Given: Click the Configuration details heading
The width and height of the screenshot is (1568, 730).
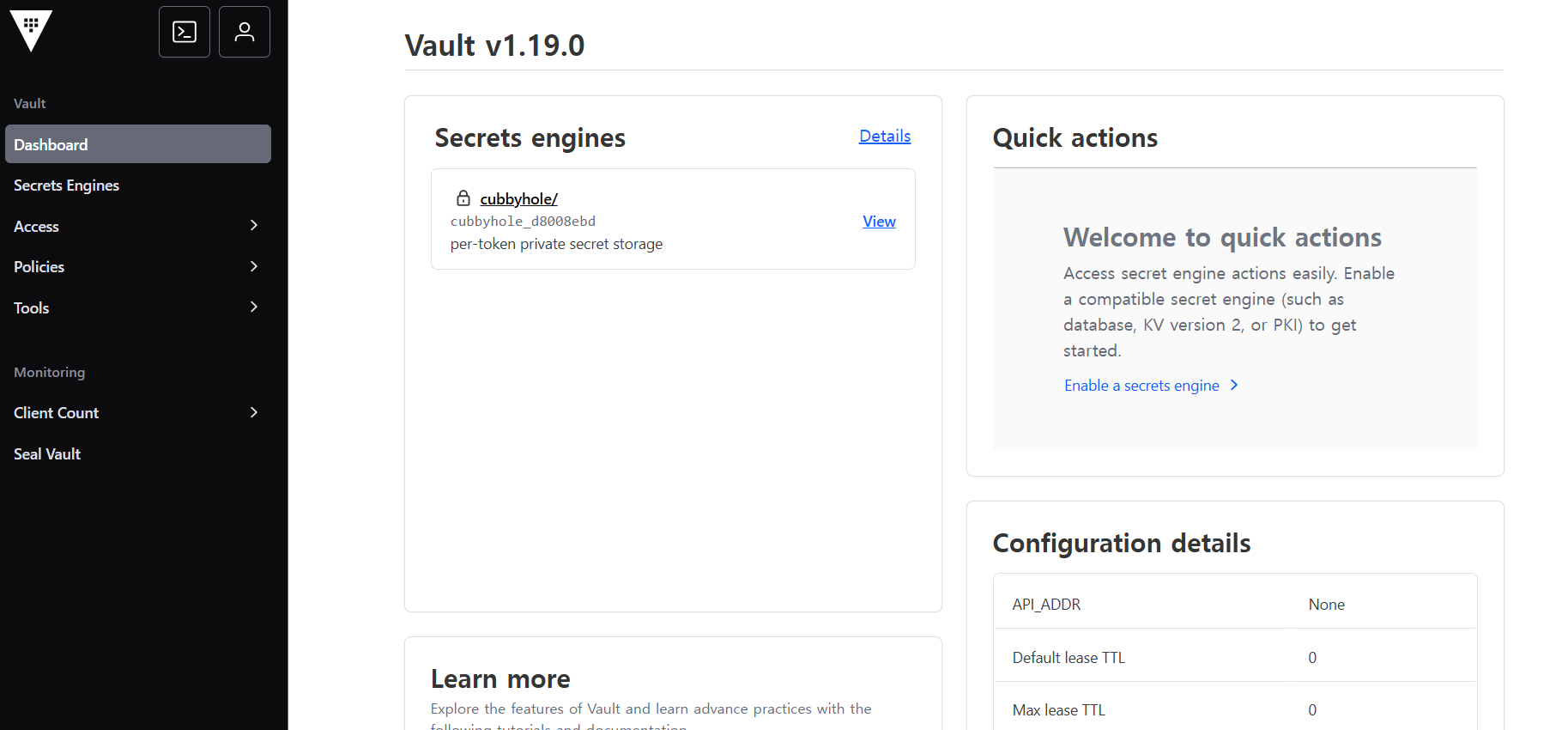Looking at the screenshot, I should tap(1122, 543).
